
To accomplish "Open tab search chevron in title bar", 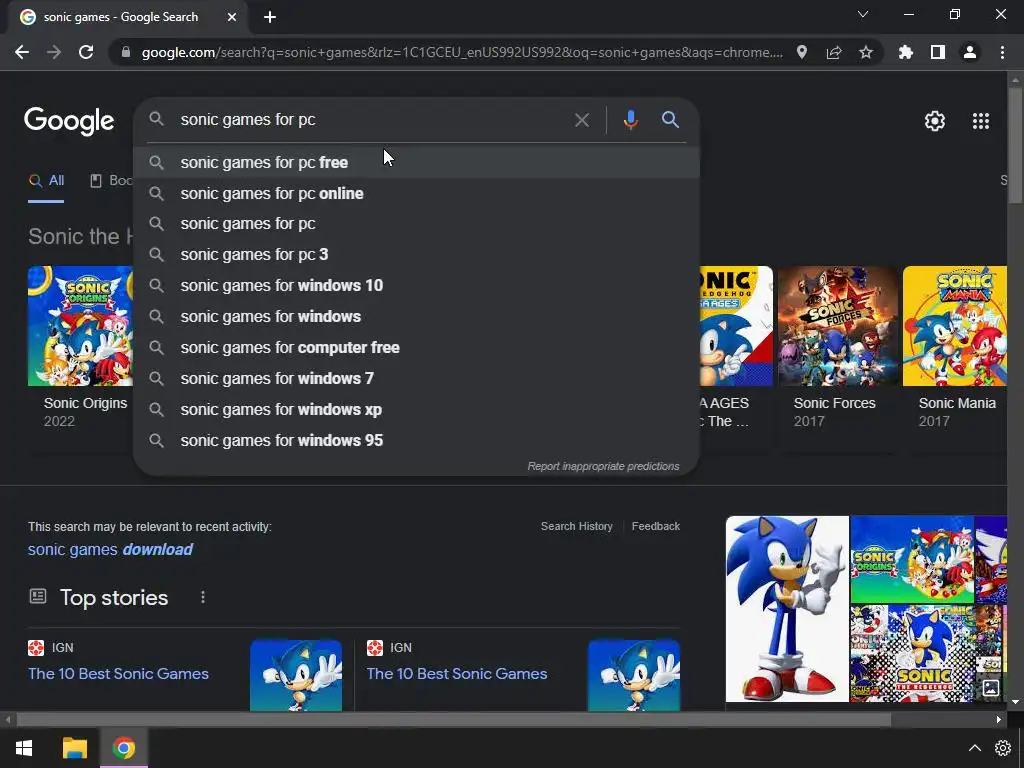I will point(863,14).
